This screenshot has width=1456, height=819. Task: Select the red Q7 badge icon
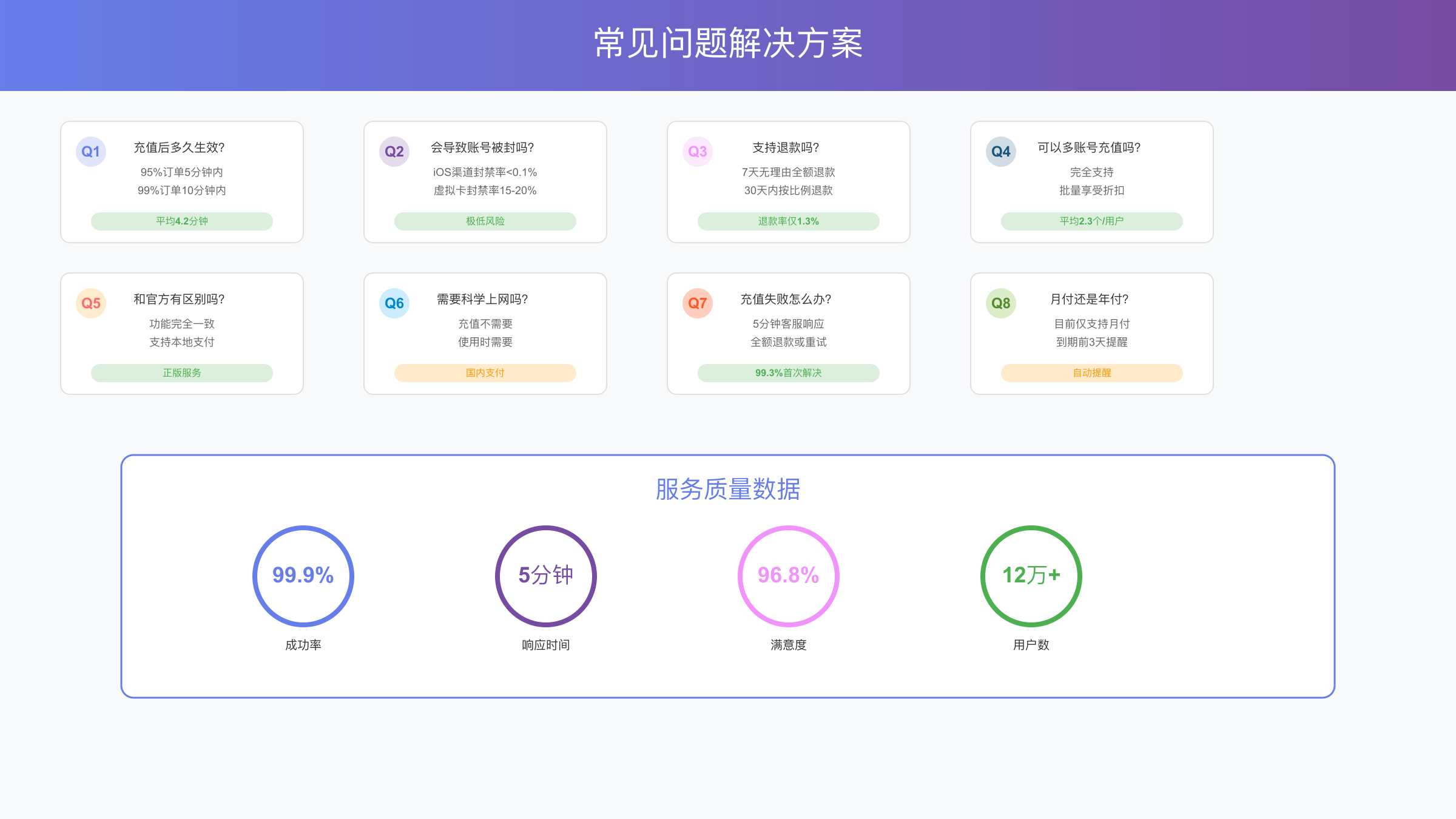(698, 303)
